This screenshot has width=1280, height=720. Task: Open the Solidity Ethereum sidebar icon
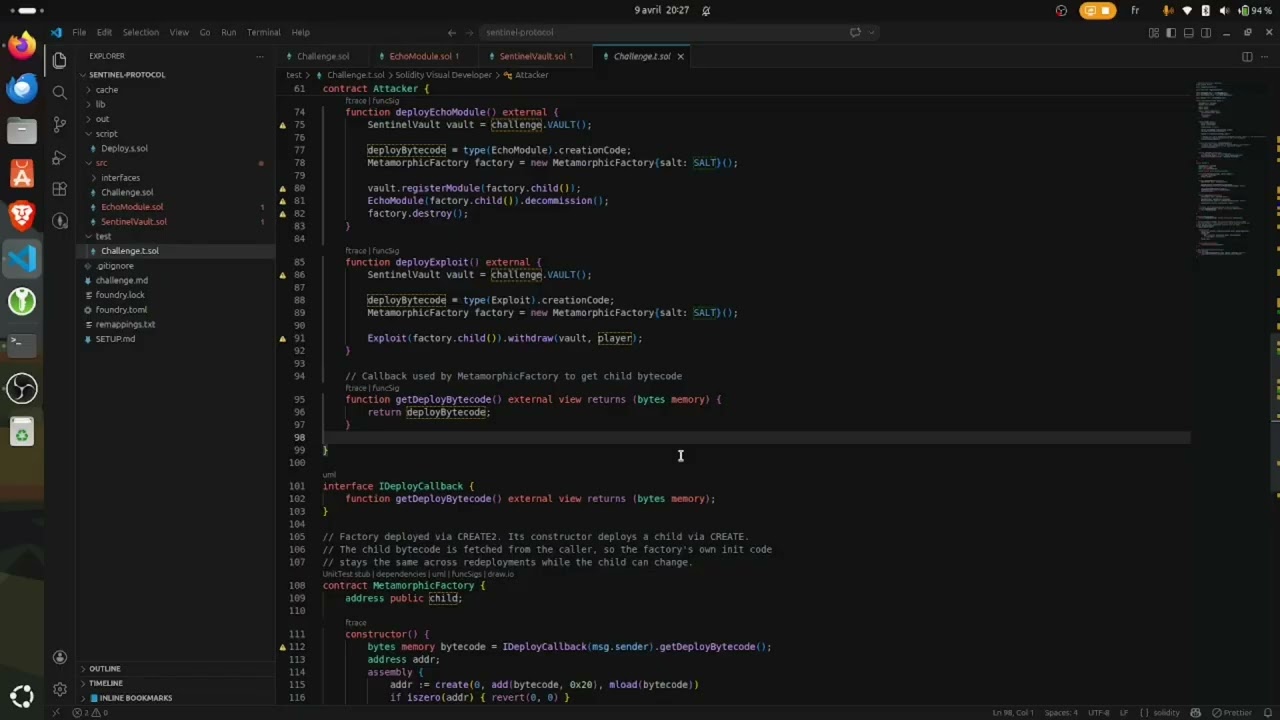point(59,221)
